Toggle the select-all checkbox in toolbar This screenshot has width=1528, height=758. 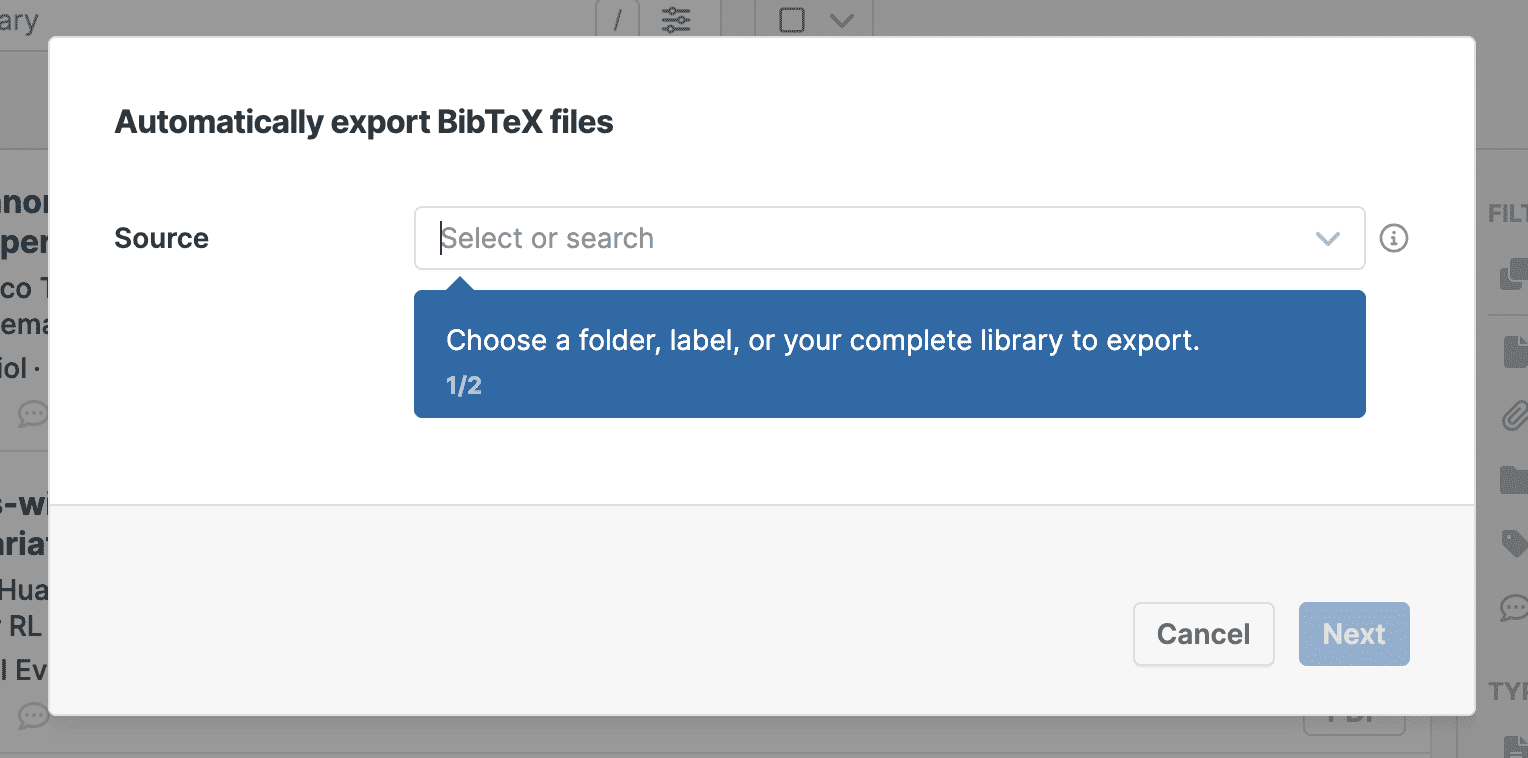click(x=792, y=19)
